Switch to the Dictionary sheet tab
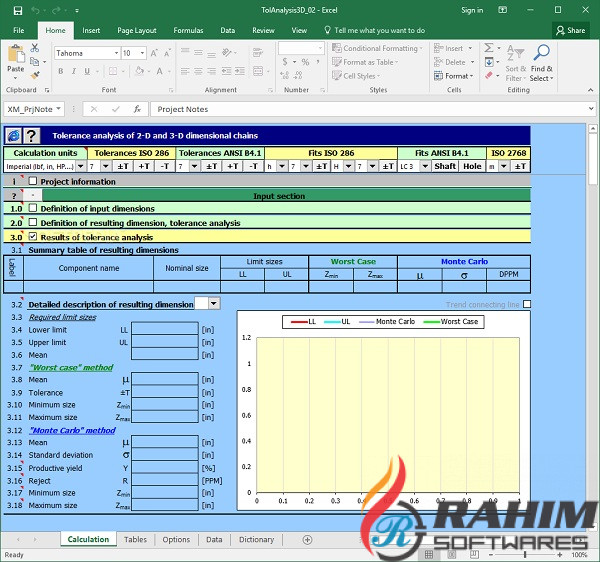600x562 pixels. pos(256,540)
